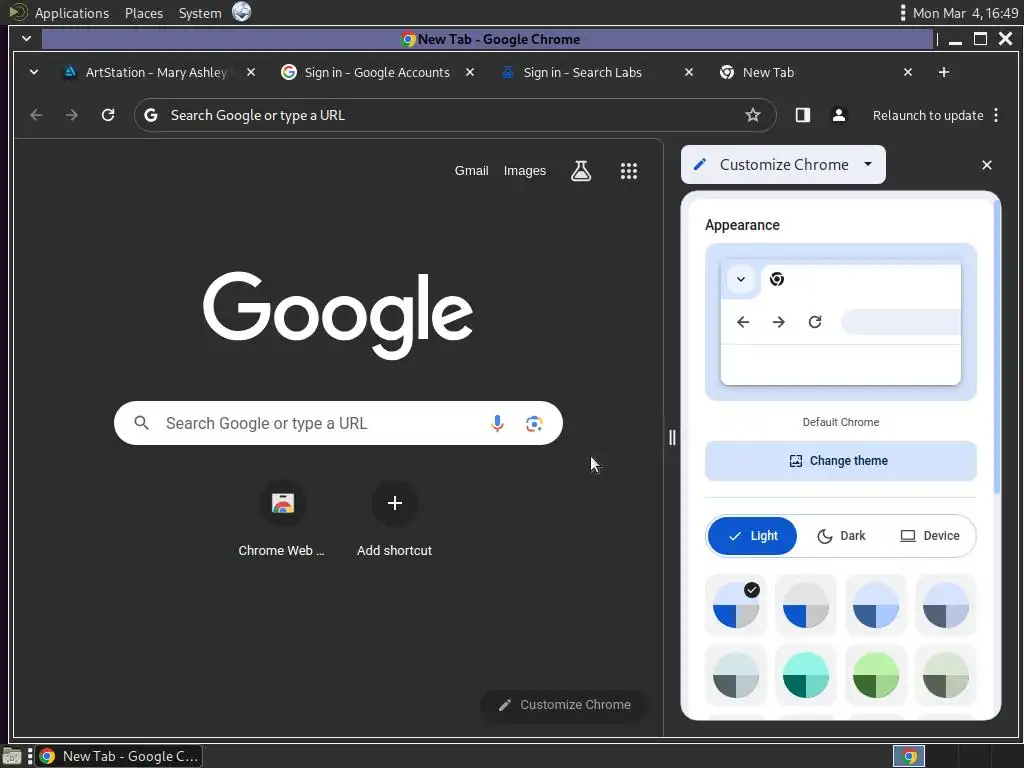Expand the Customize Chrome panel dropdown
1024x768 pixels.
(x=868, y=164)
